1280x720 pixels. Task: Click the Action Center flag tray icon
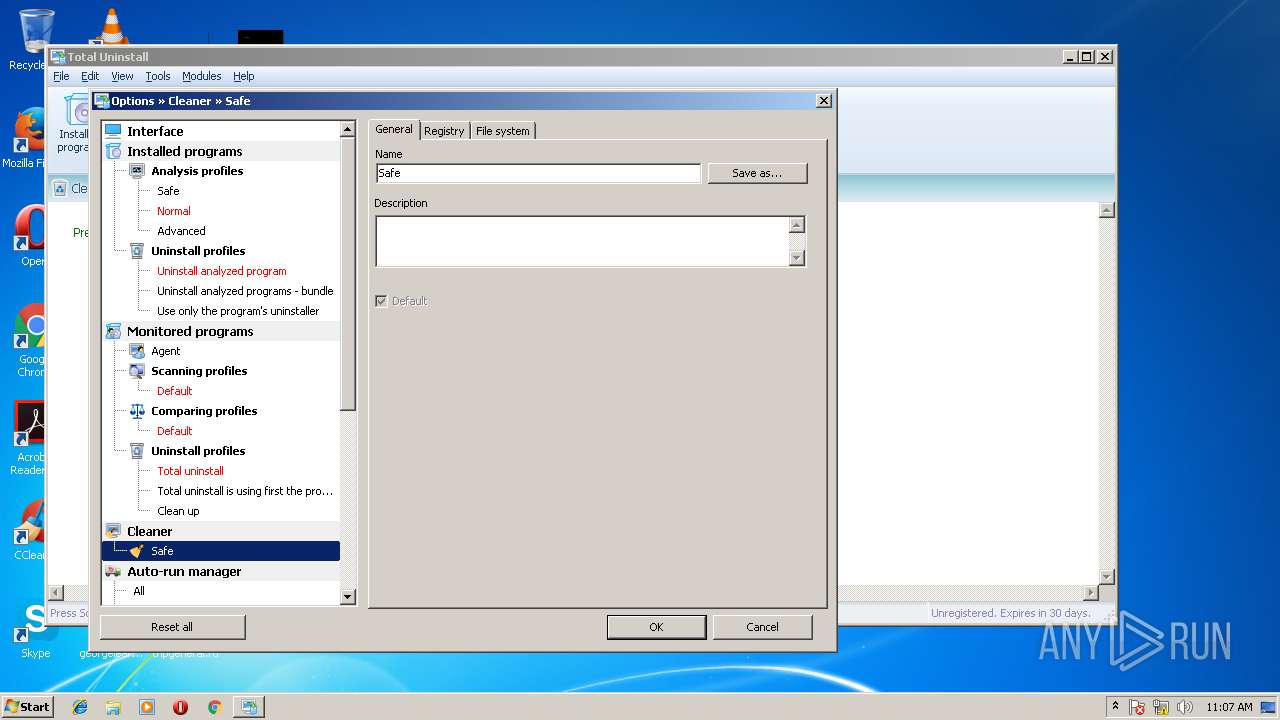click(1137, 707)
